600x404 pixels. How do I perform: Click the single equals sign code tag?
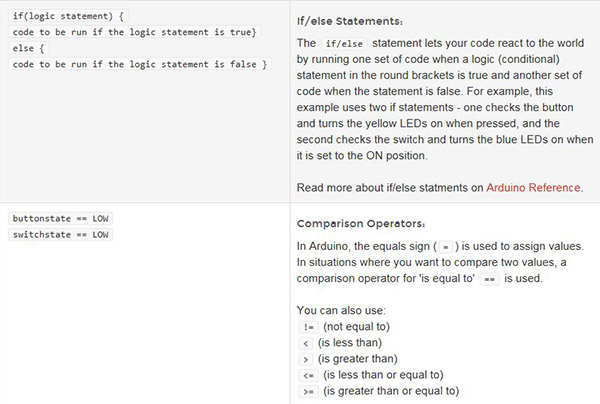pos(446,245)
